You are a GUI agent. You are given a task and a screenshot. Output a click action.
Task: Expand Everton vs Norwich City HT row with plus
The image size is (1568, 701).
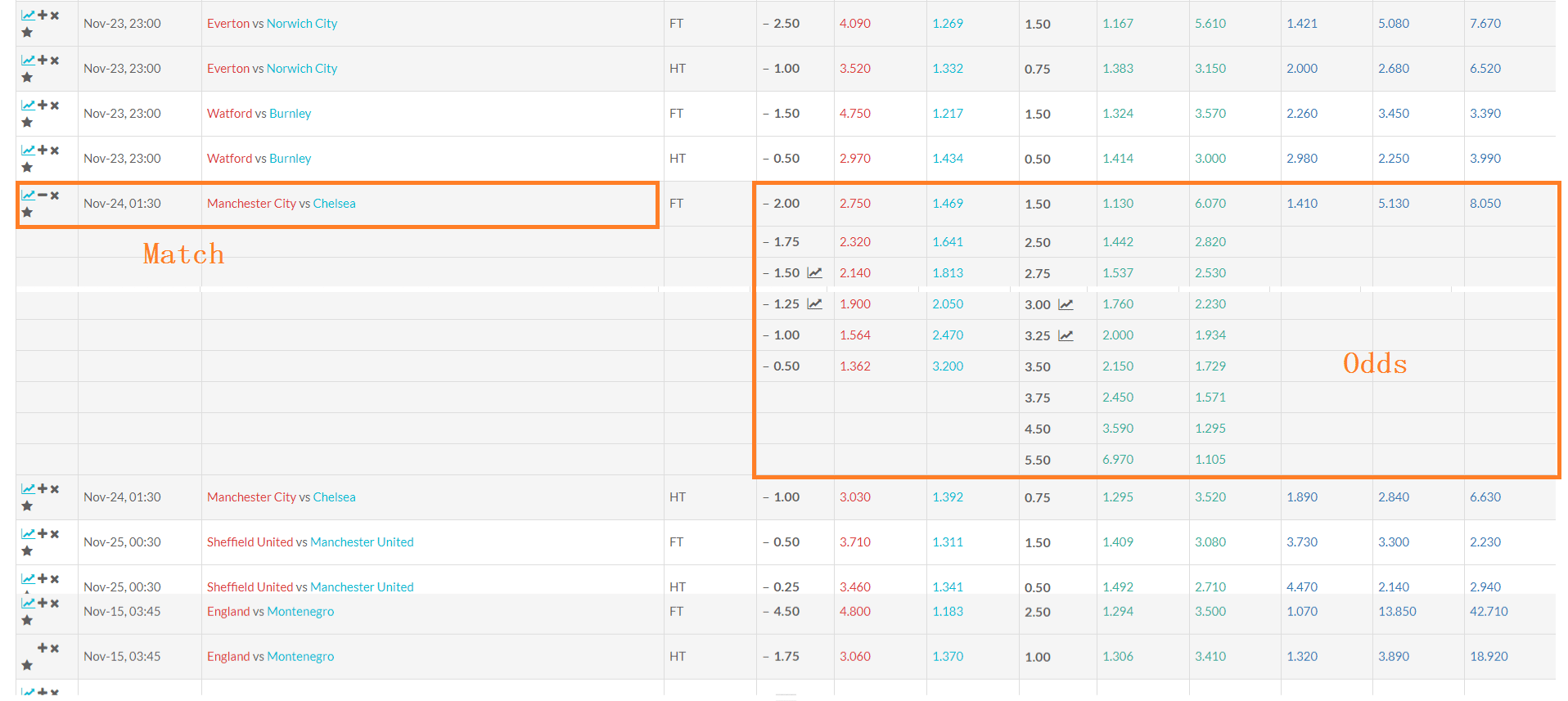(x=43, y=61)
